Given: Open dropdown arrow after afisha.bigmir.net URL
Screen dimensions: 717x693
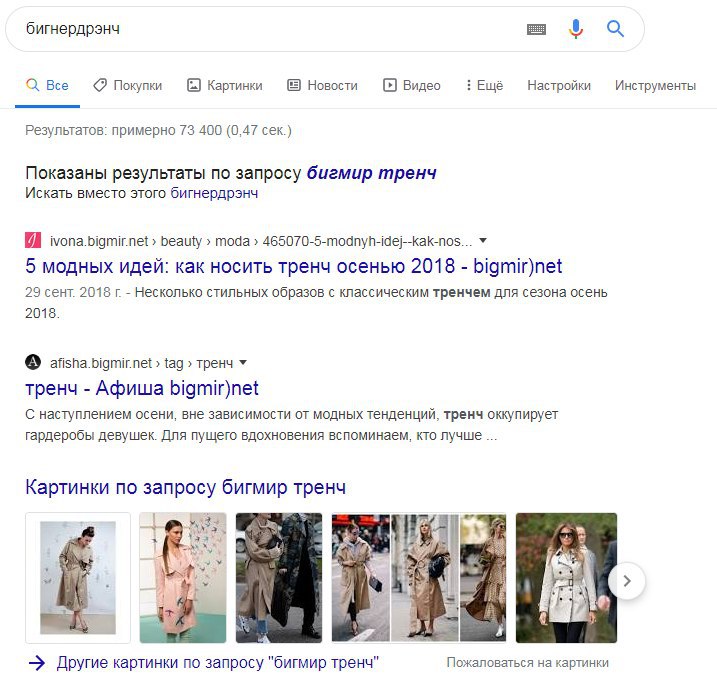Looking at the screenshot, I should point(243,362).
